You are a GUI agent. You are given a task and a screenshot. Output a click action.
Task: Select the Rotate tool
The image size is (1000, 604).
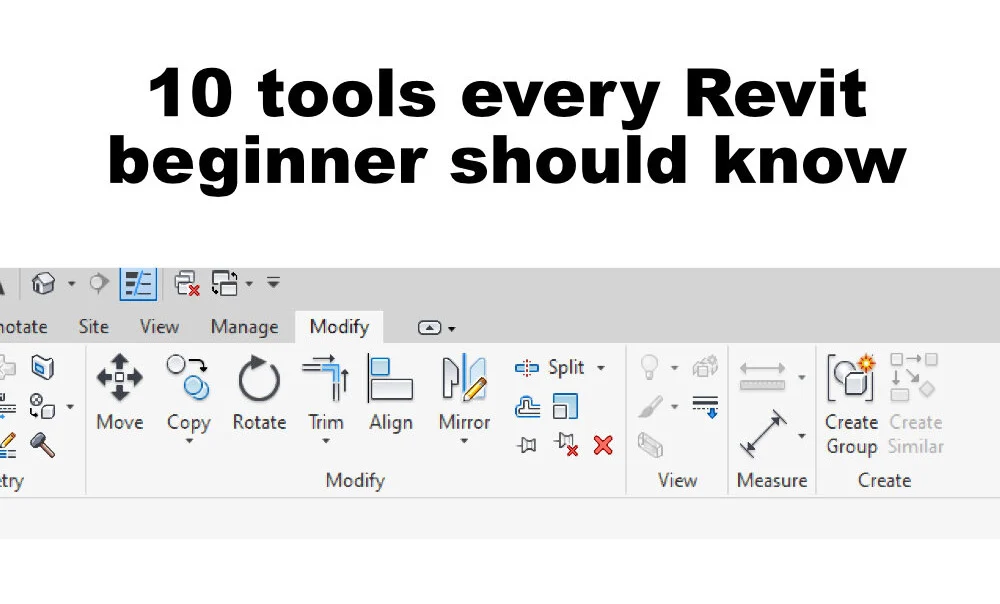tap(259, 393)
